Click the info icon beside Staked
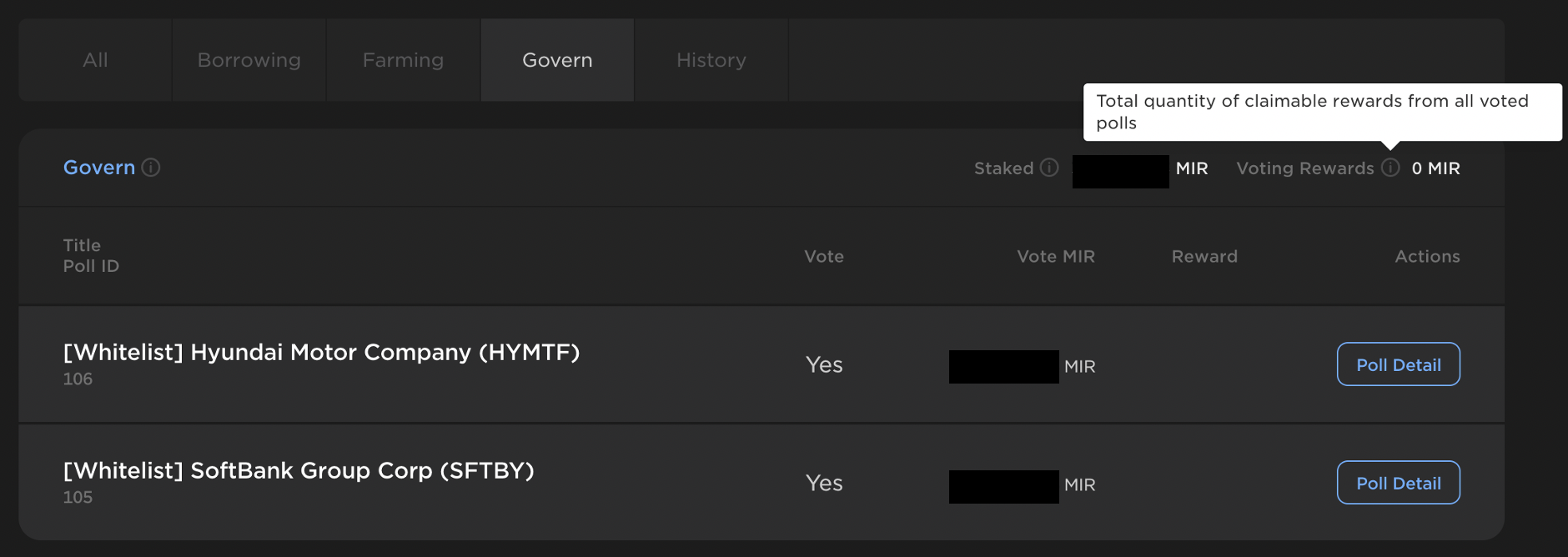 (1049, 168)
